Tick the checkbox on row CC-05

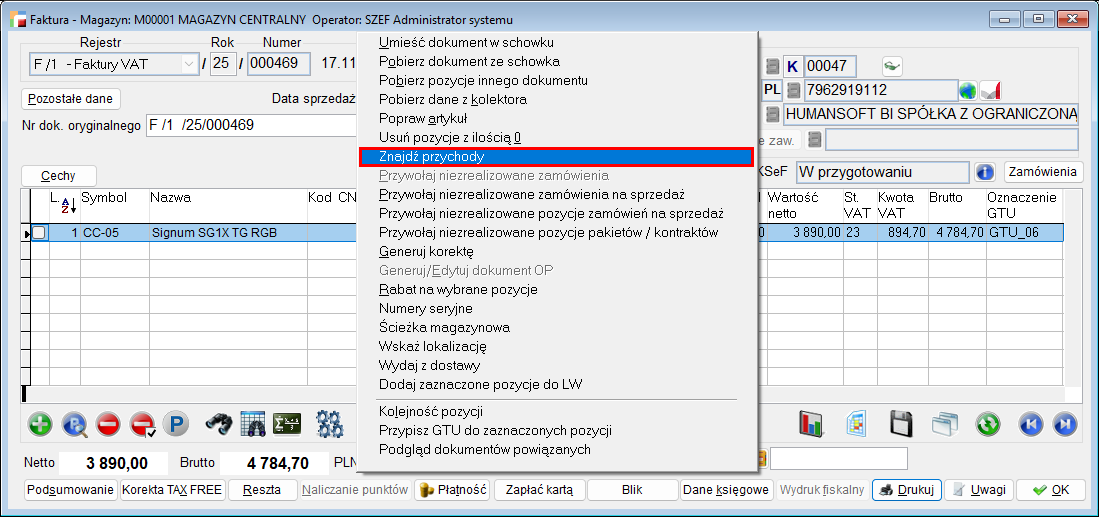39,233
